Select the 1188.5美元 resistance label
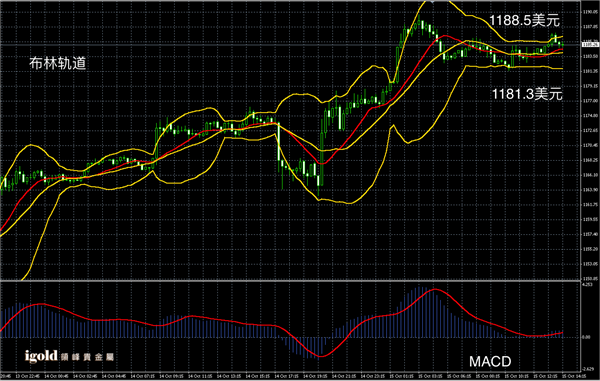The height and width of the screenshot is (381, 600). click(x=525, y=21)
